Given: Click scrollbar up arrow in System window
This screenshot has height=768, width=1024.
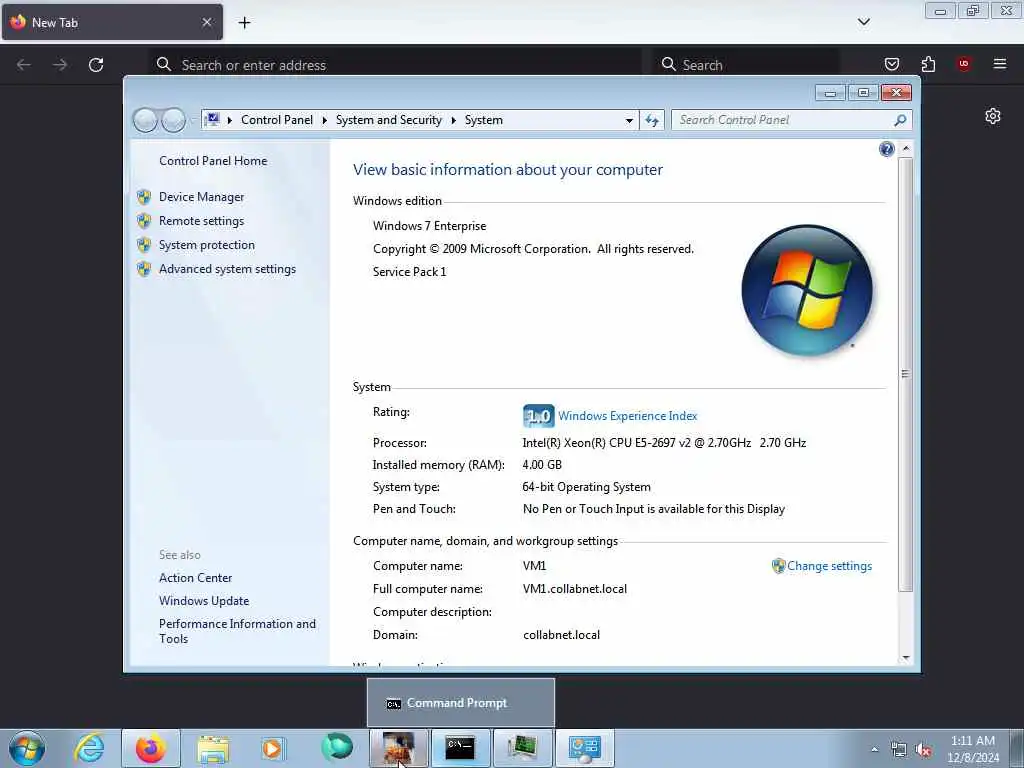Looking at the screenshot, I should 905,148.
